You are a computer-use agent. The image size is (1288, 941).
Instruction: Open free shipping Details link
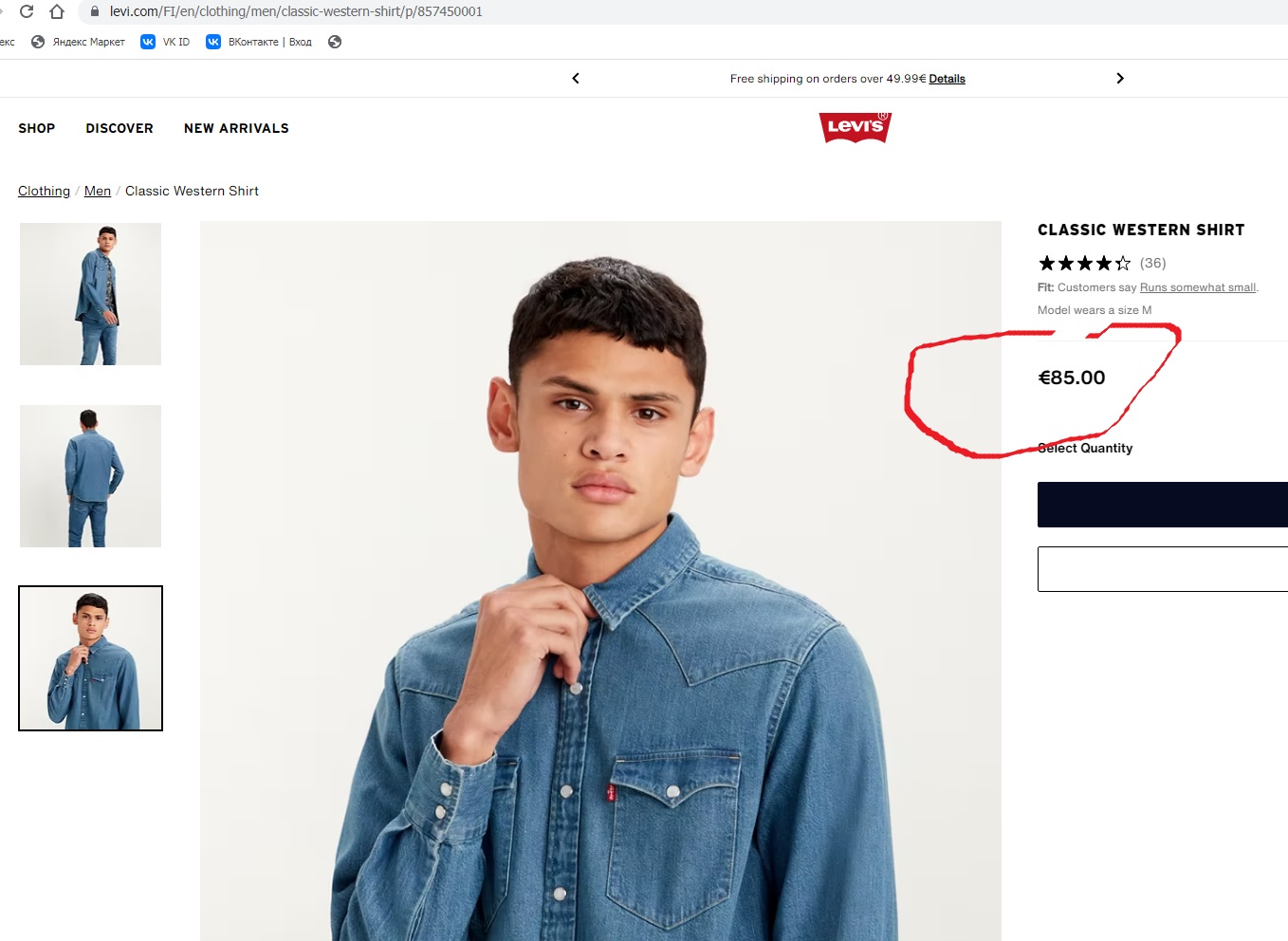[947, 79]
